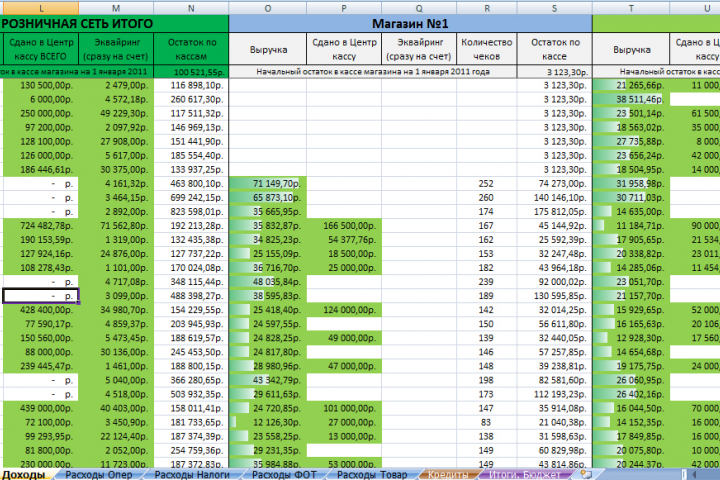
Task: Select the cell with 439 000,00р.
Action: tap(41, 408)
